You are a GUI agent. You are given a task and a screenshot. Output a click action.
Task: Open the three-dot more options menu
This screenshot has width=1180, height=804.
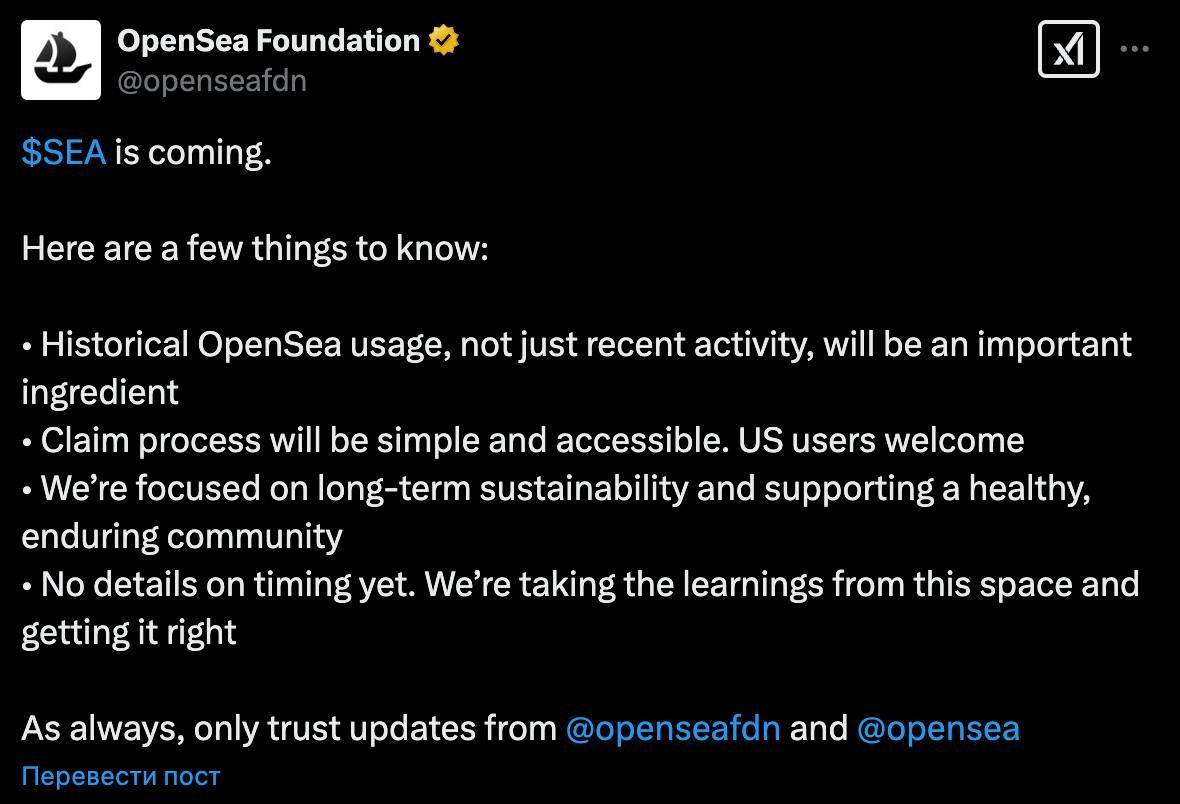tap(1134, 50)
